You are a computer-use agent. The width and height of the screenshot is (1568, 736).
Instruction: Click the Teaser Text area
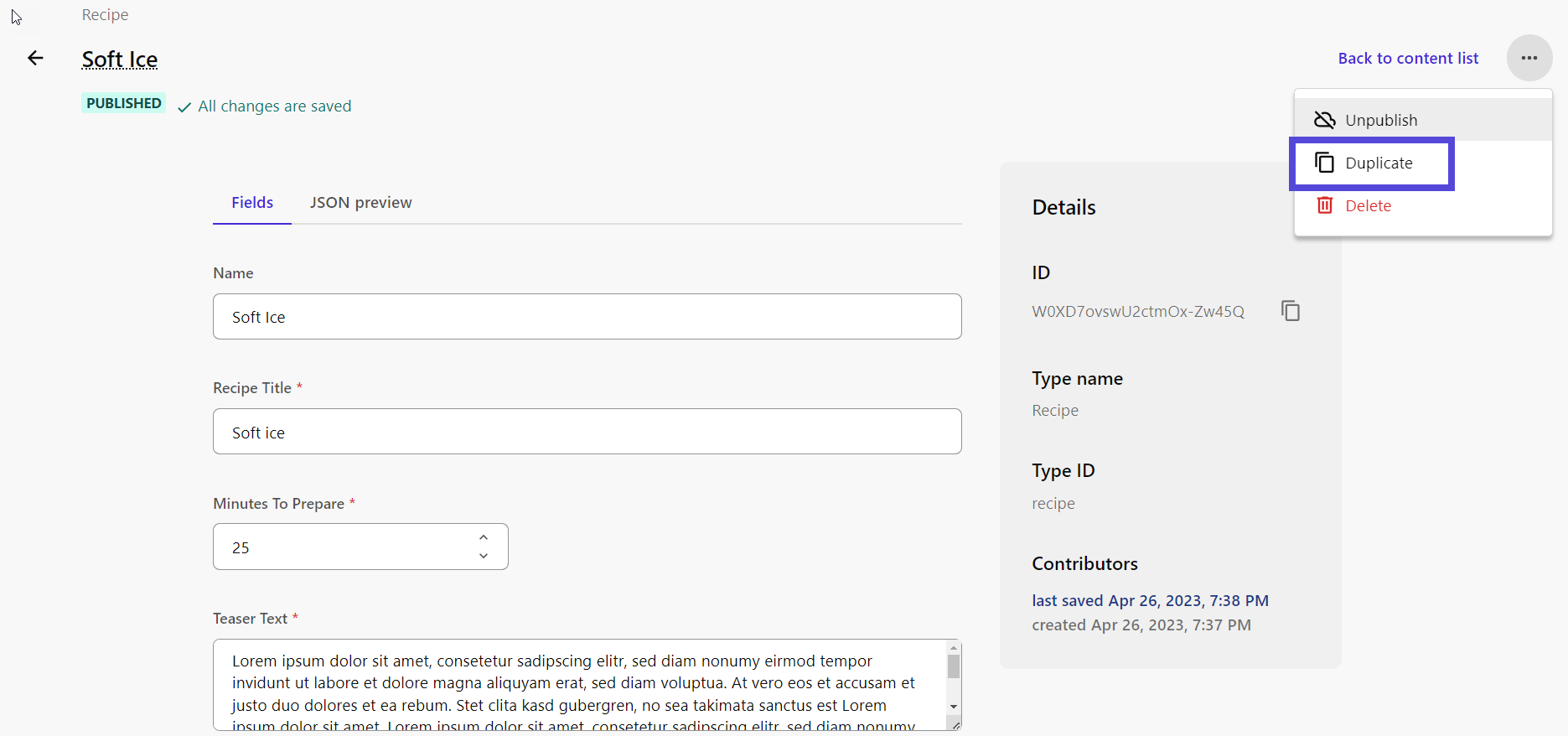[578, 683]
